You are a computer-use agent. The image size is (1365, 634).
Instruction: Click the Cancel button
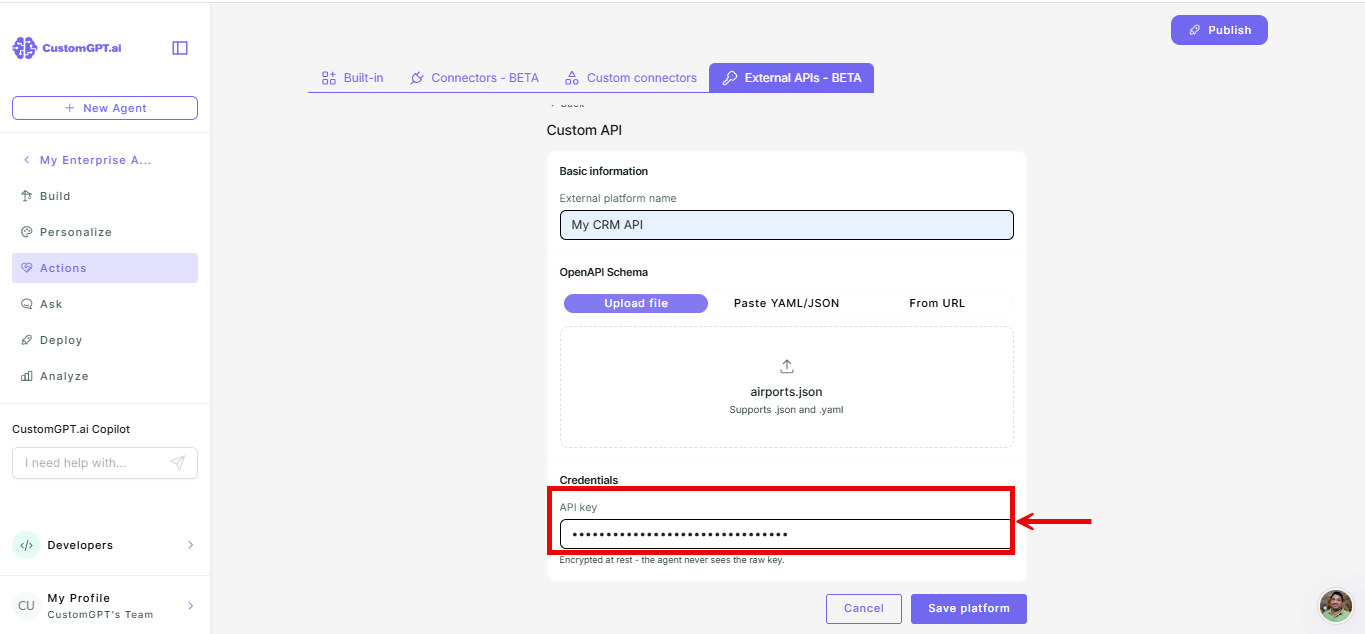coord(864,608)
